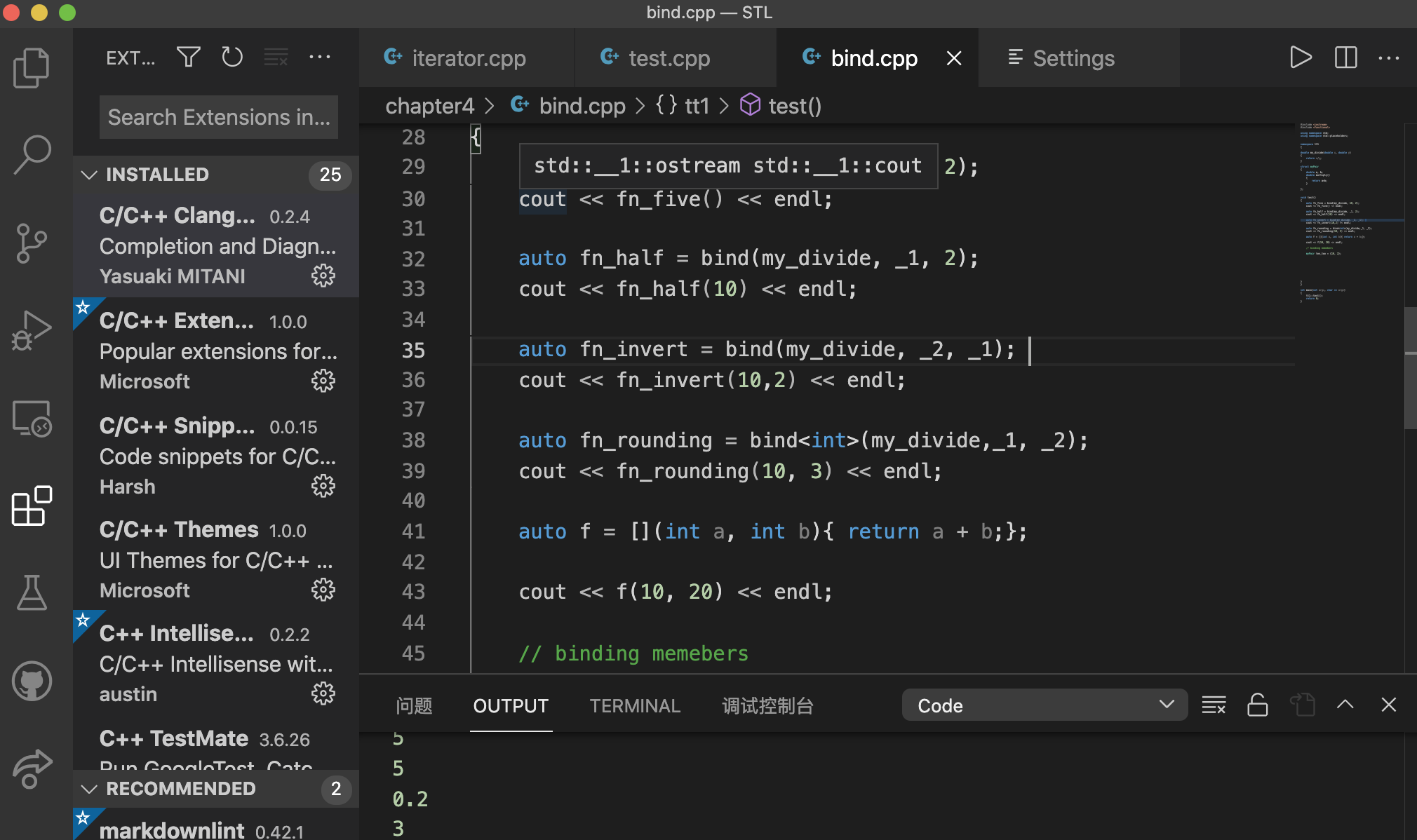Expand chapter4 breadcrumb
The height and width of the screenshot is (840, 1417).
[x=429, y=106]
